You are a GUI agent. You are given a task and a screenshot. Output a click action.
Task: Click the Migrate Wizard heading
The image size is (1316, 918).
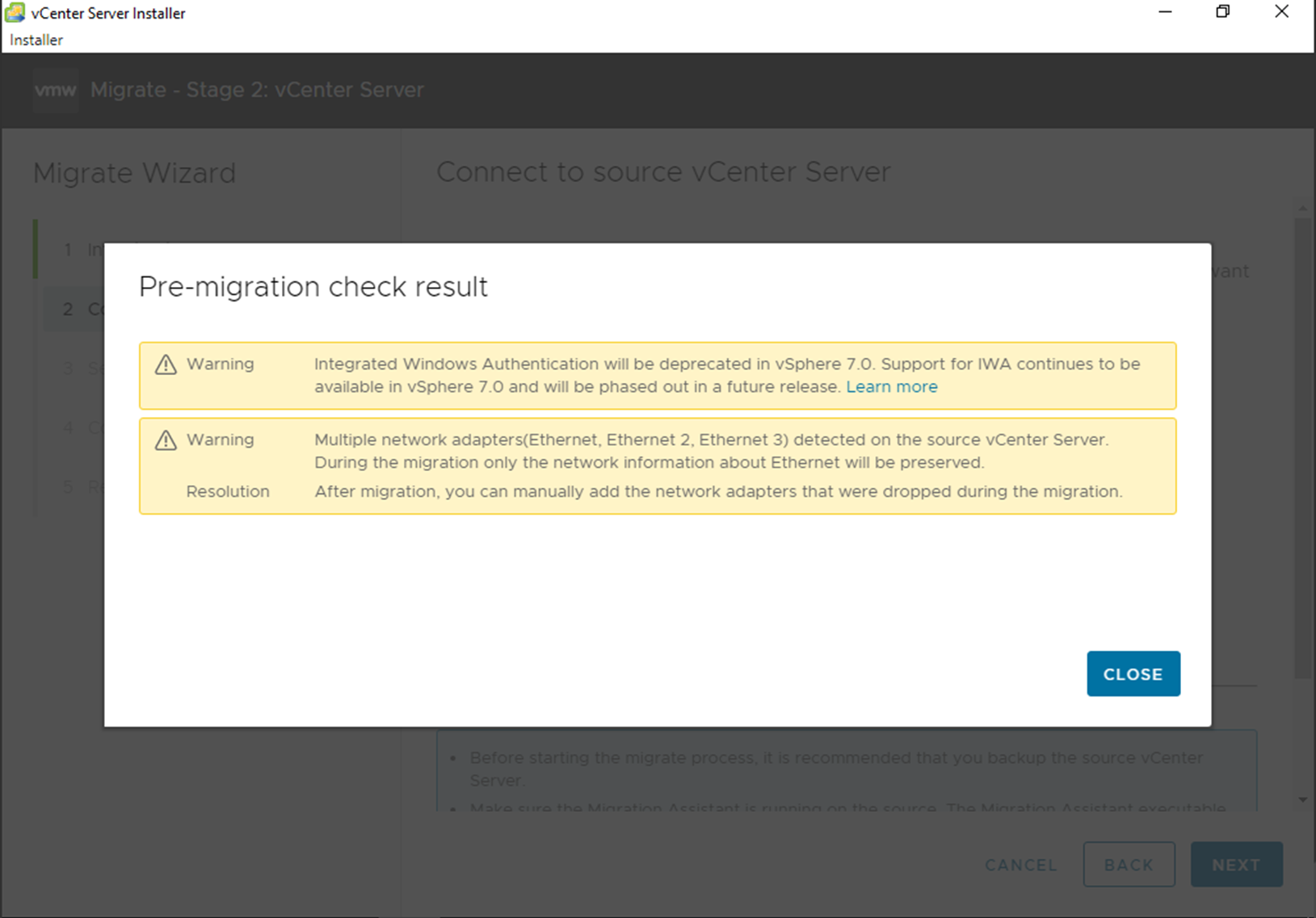(x=135, y=173)
